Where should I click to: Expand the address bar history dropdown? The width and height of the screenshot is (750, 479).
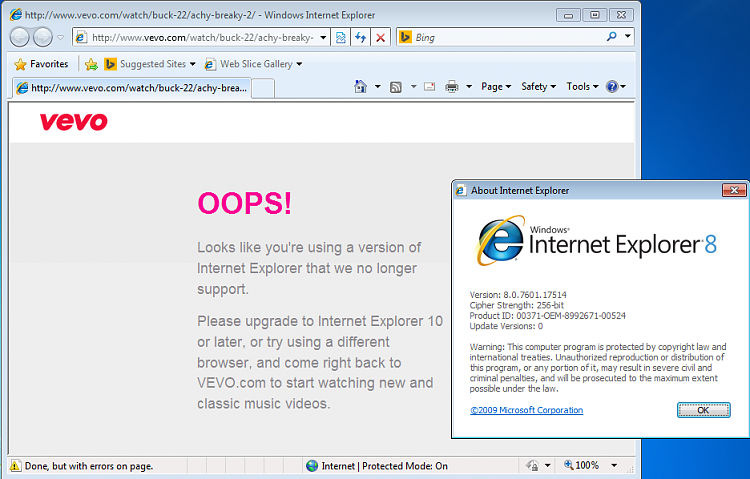[x=323, y=37]
